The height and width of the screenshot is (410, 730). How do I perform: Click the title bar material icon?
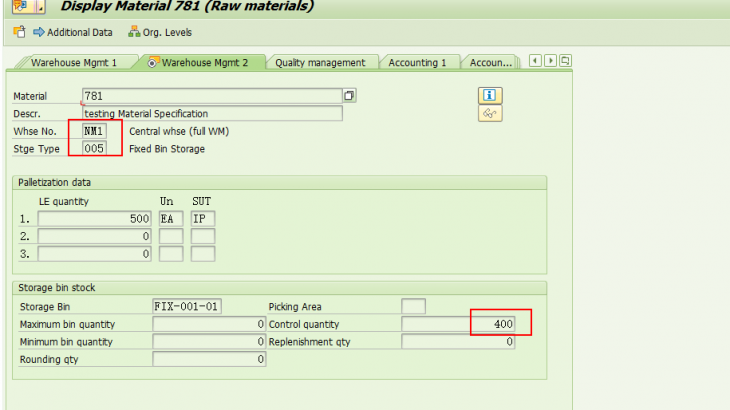click(20, 6)
